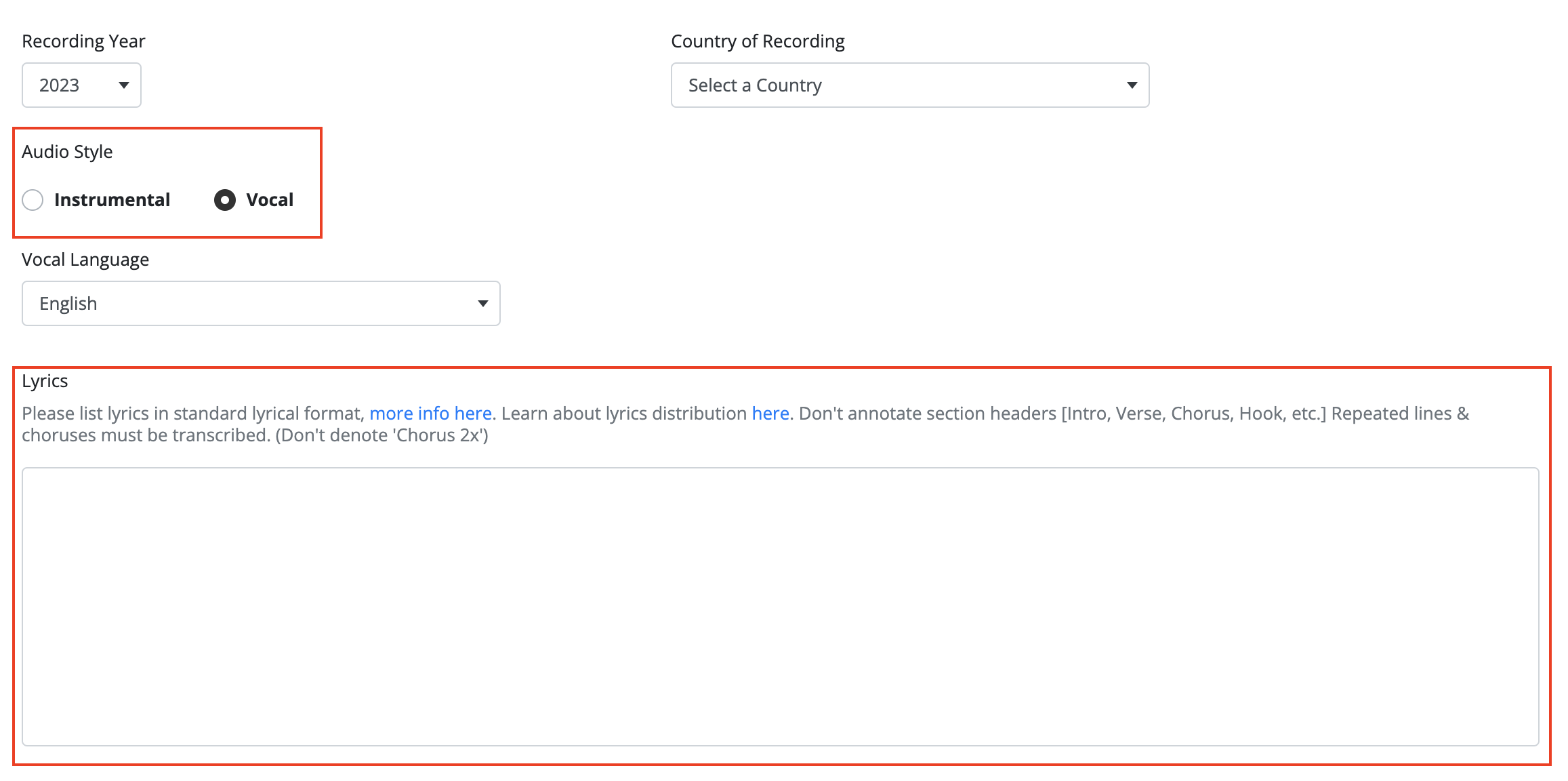The width and height of the screenshot is (1568, 781).
Task: Select the Instrumental radio button
Action: coord(33,200)
